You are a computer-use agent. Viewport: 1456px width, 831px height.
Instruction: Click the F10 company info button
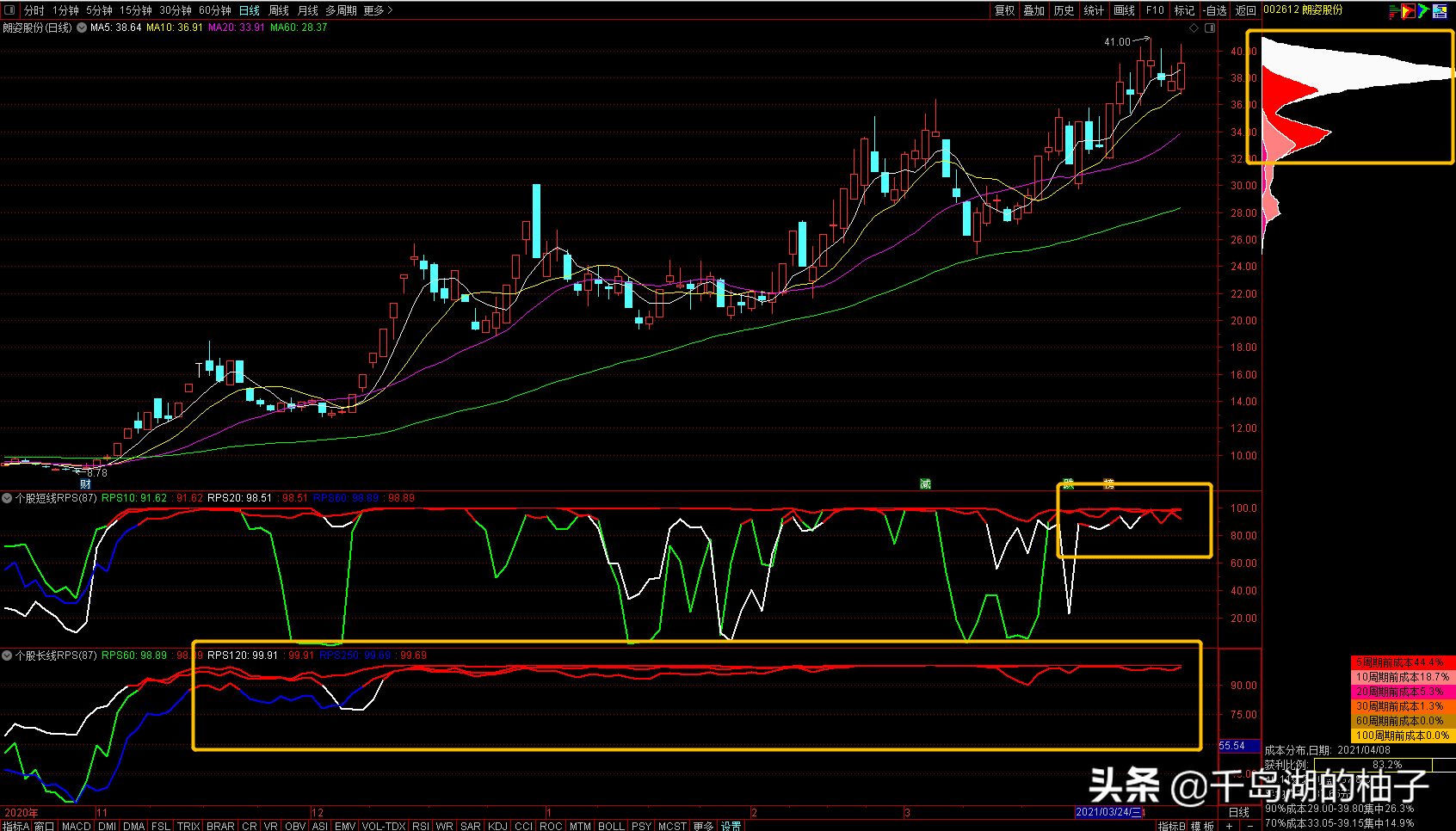1155,10
